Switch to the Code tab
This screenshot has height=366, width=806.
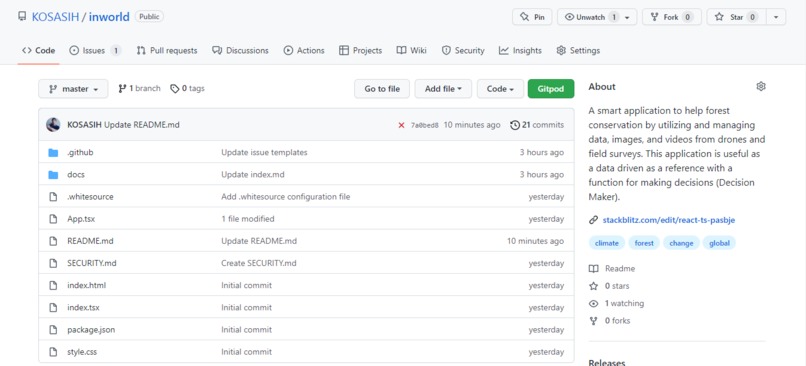39,50
